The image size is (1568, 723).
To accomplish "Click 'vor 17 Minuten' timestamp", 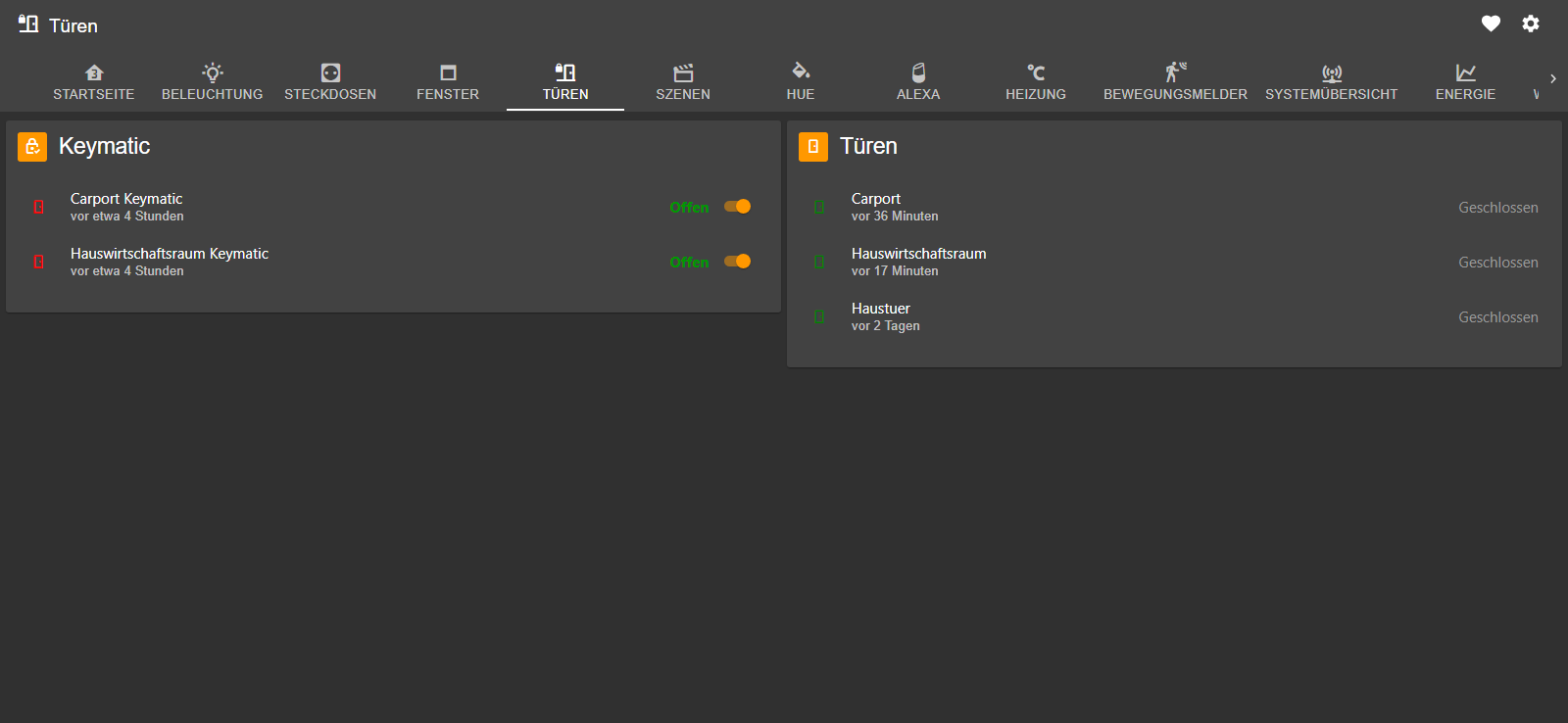I will point(895,271).
